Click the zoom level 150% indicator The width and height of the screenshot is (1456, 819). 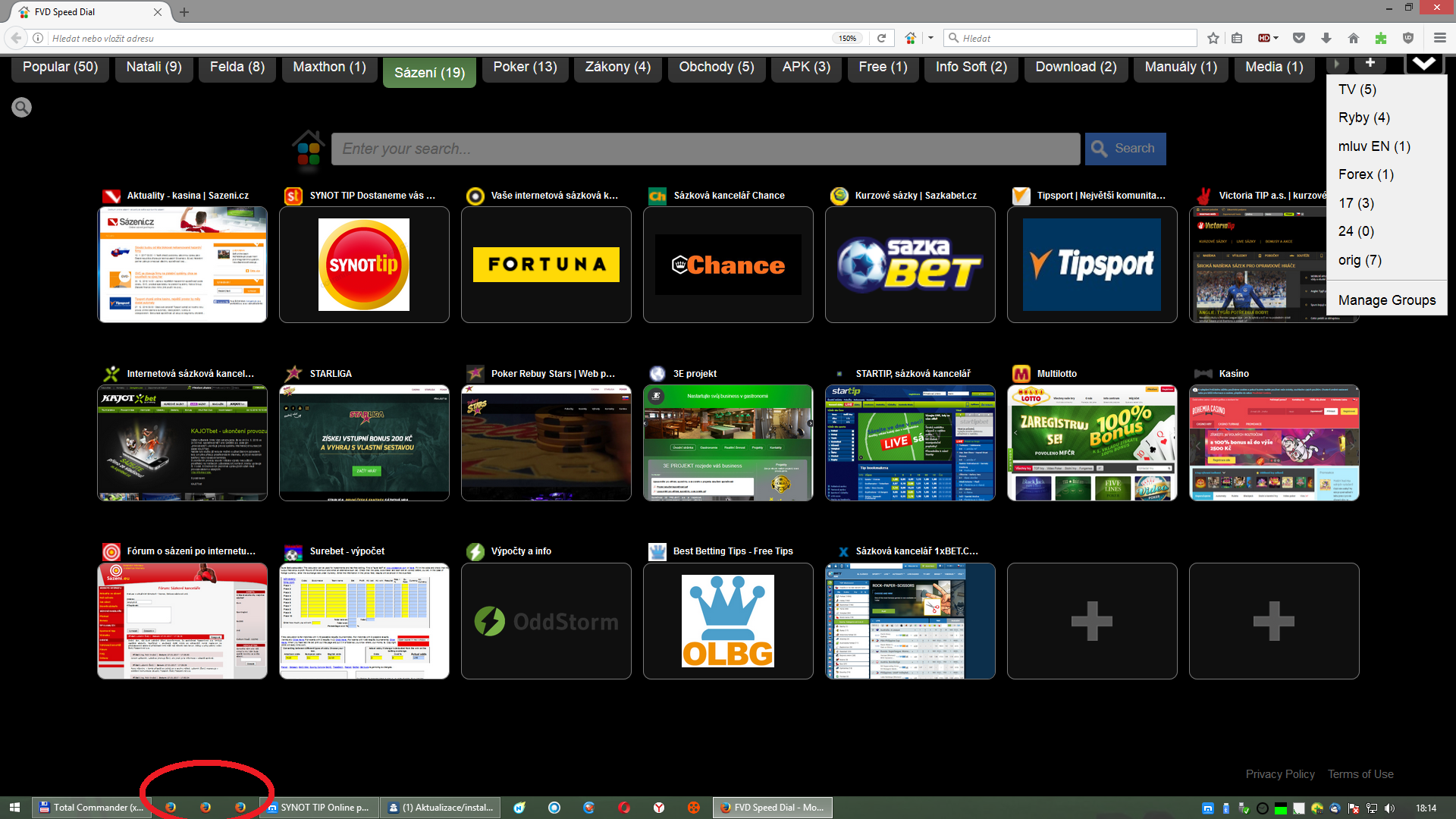coord(847,38)
